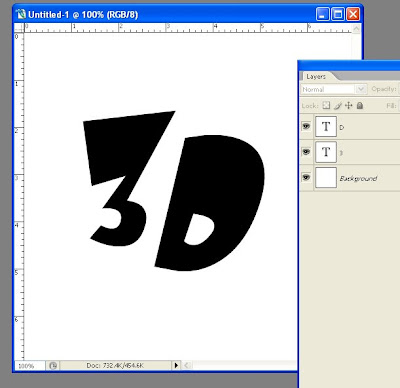
Task: Toggle lock image pixels brush icon
Action: 337,106
